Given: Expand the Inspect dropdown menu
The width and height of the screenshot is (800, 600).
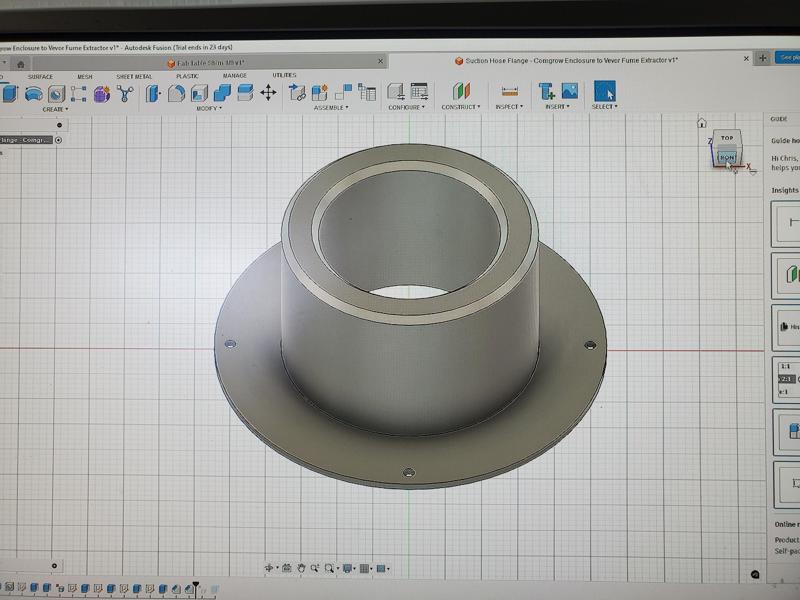Looking at the screenshot, I should pos(508,107).
